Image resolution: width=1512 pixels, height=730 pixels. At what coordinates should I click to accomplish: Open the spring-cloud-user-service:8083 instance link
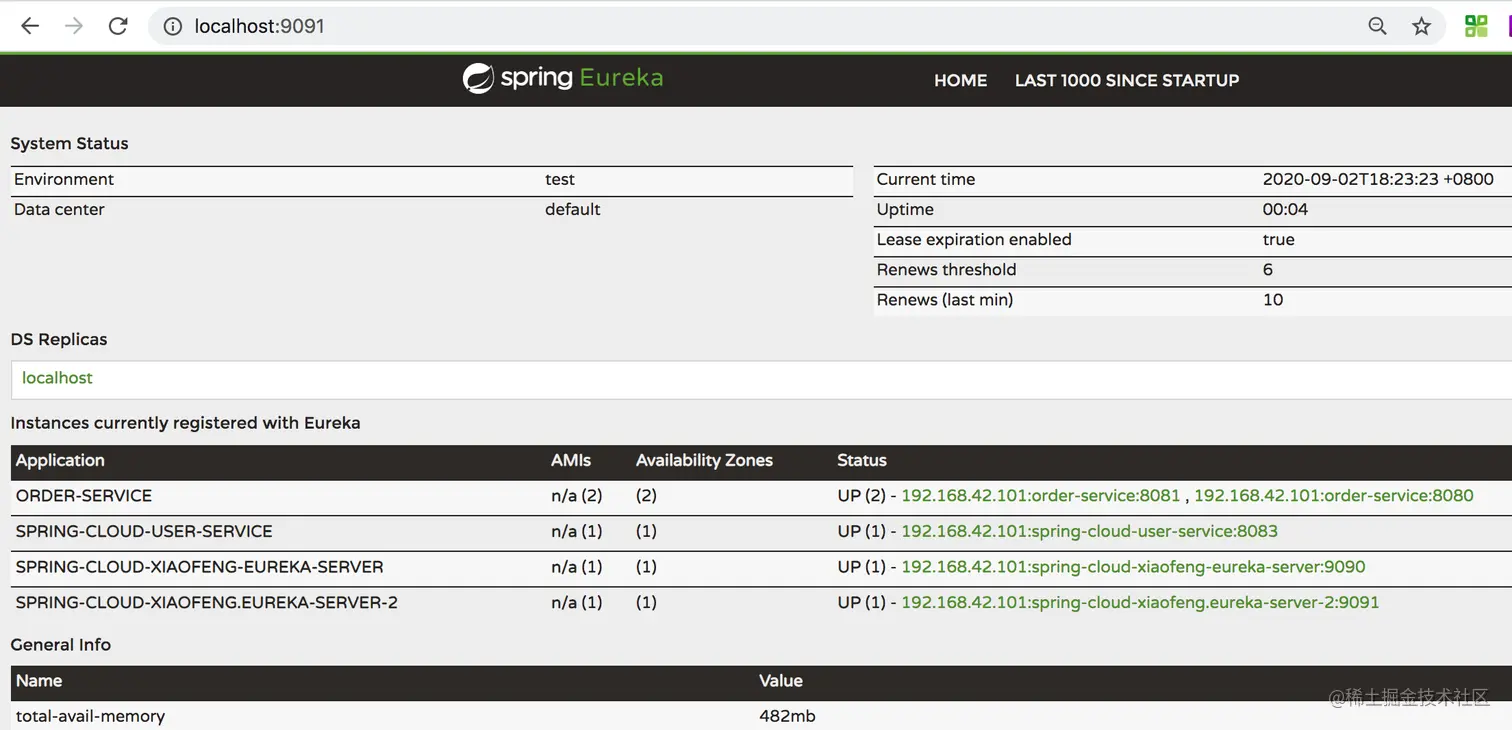pyautogui.click(x=1089, y=531)
